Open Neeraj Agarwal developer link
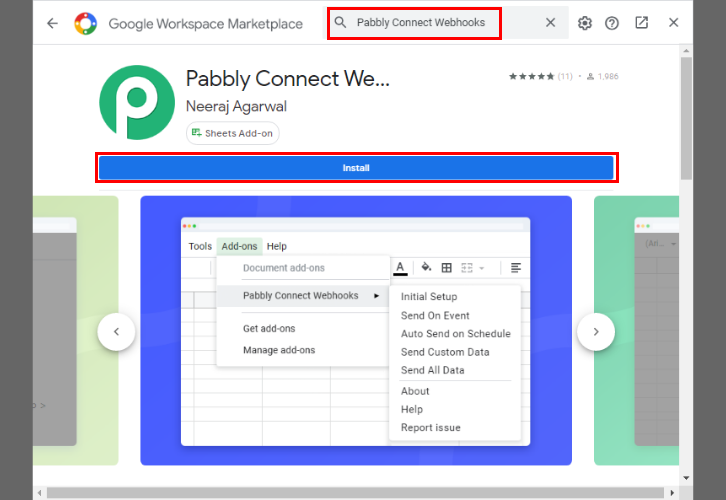This screenshot has height=500, width=726. pos(236,106)
